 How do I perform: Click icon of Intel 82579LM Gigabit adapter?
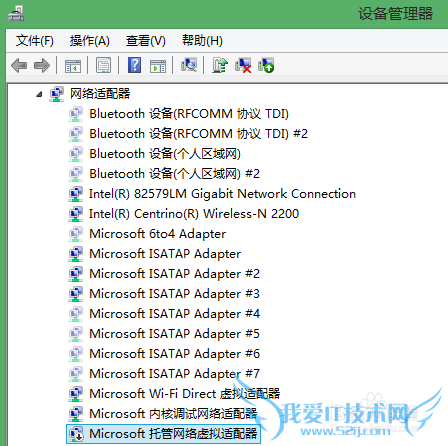tap(76, 194)
